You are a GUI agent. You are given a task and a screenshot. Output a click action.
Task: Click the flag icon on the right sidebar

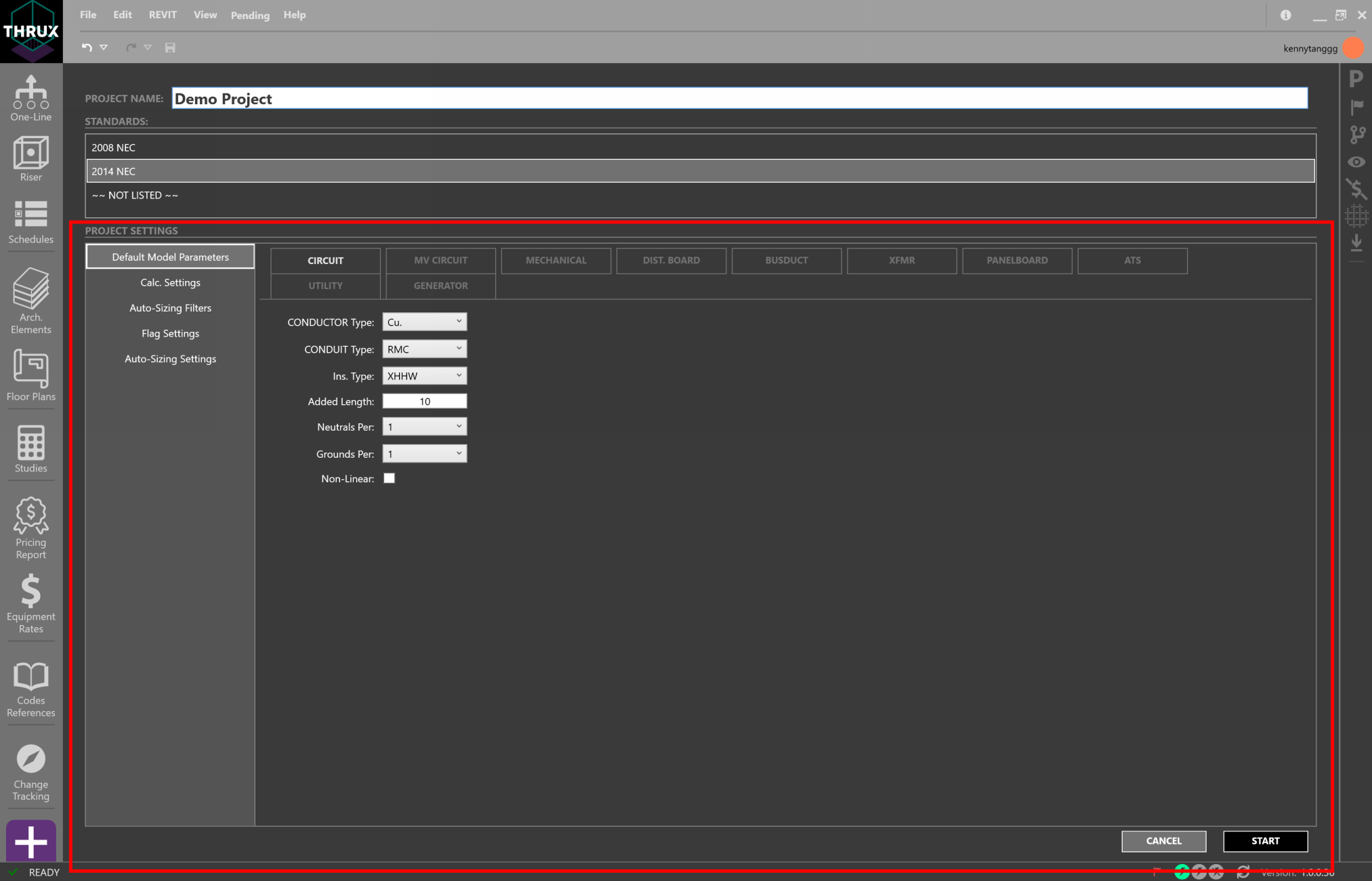coord(1356,106)
